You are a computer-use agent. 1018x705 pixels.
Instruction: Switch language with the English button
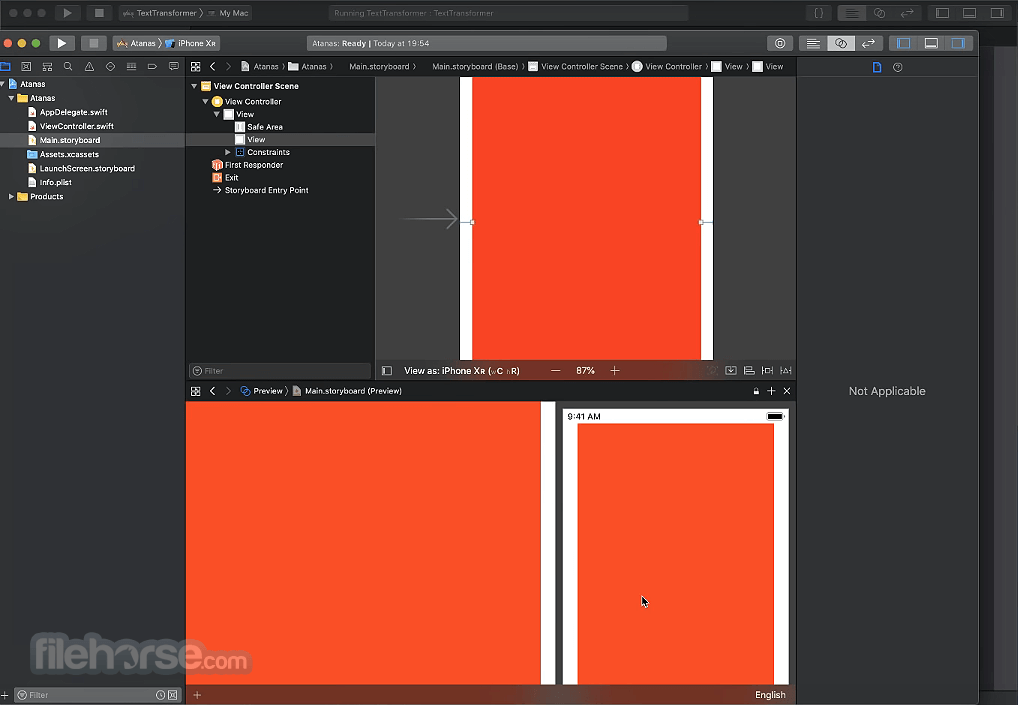[x=770, y=694]
